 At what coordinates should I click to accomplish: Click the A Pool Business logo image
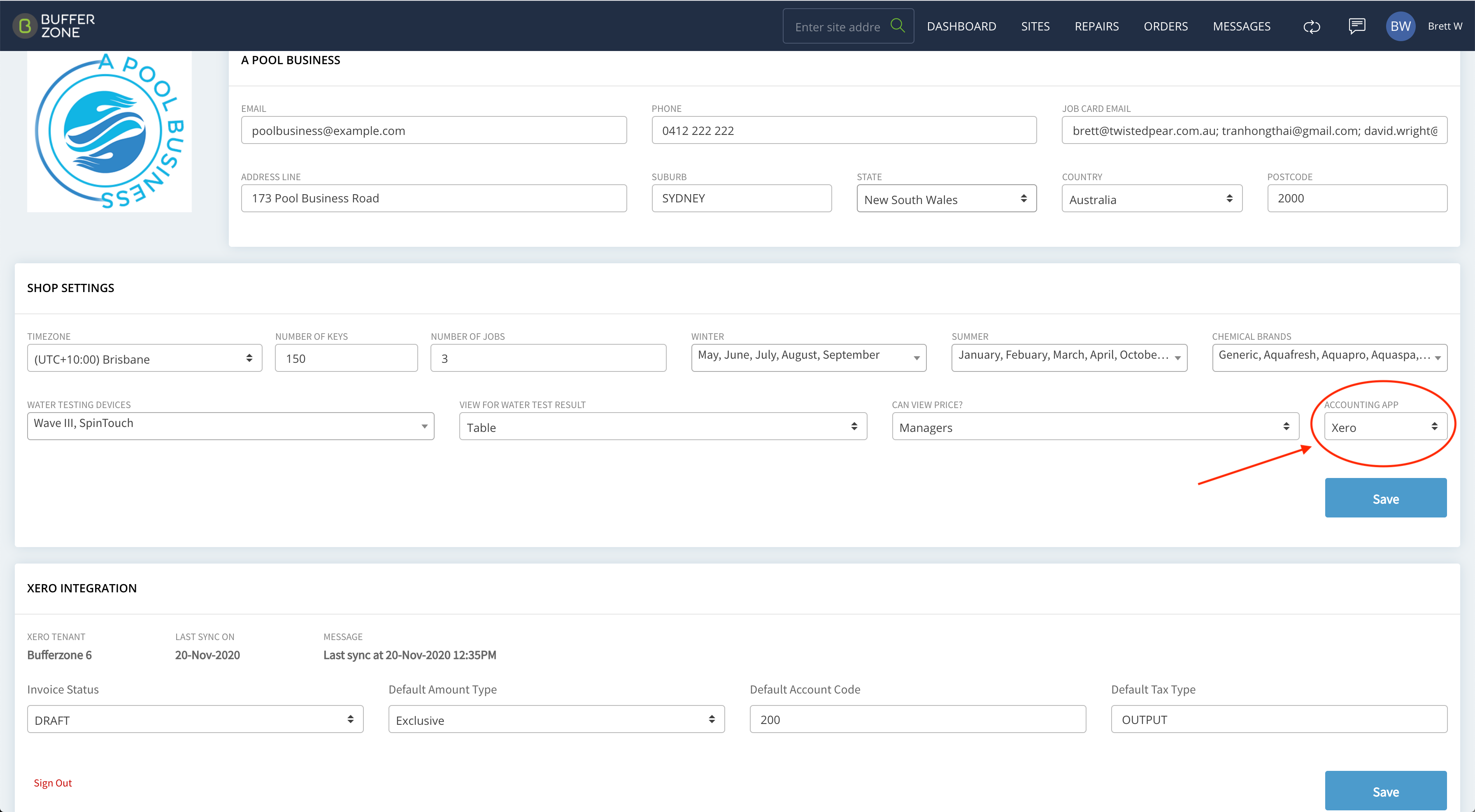[109, 131]
